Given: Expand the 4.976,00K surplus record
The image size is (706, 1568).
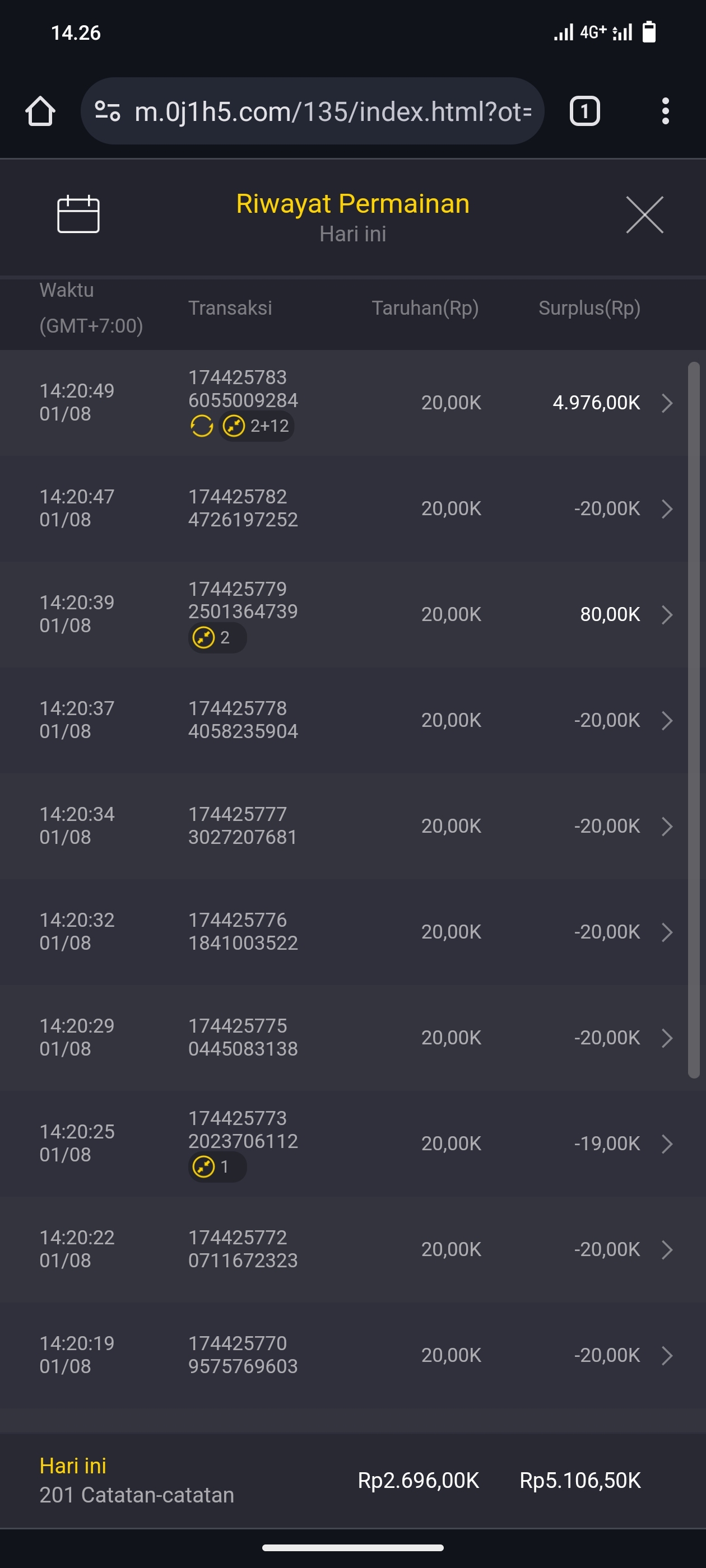Looking at the screenshot, I should pyautogui.click(x=667, y=403).
